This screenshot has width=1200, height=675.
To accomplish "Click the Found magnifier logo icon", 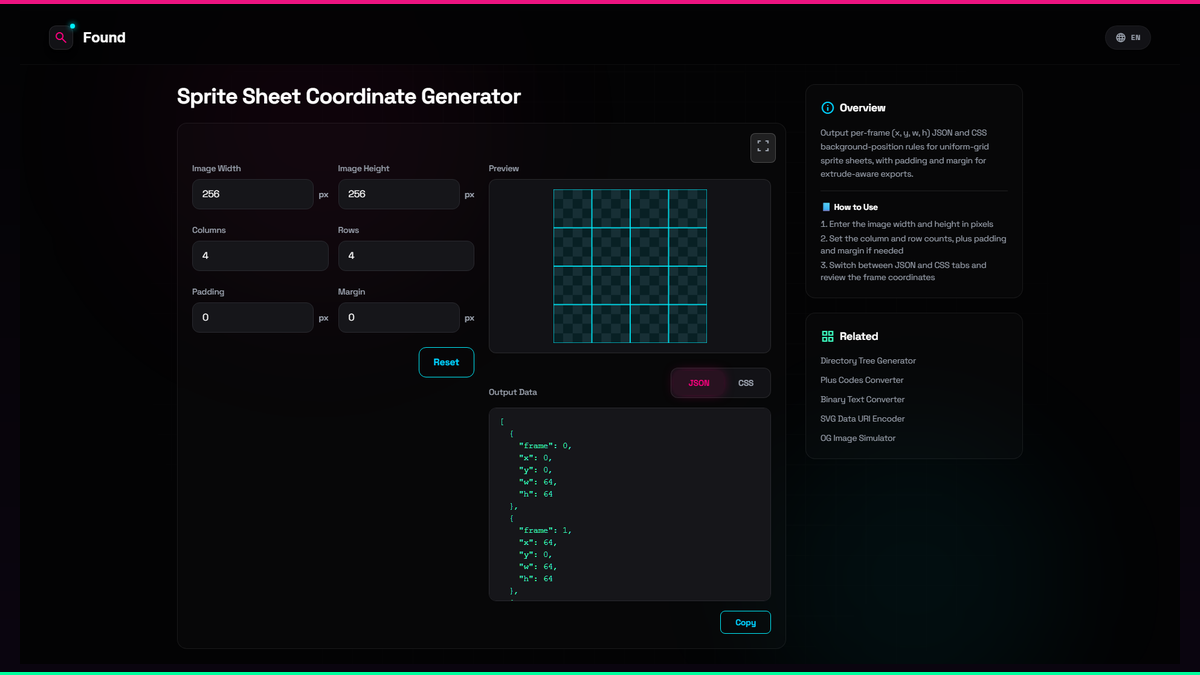I will tap(61, 38).
